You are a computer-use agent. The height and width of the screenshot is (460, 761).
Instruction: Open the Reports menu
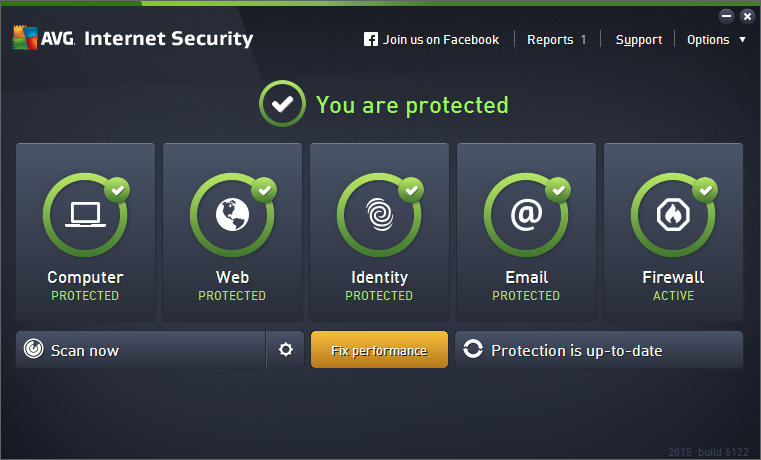point(556,40)
